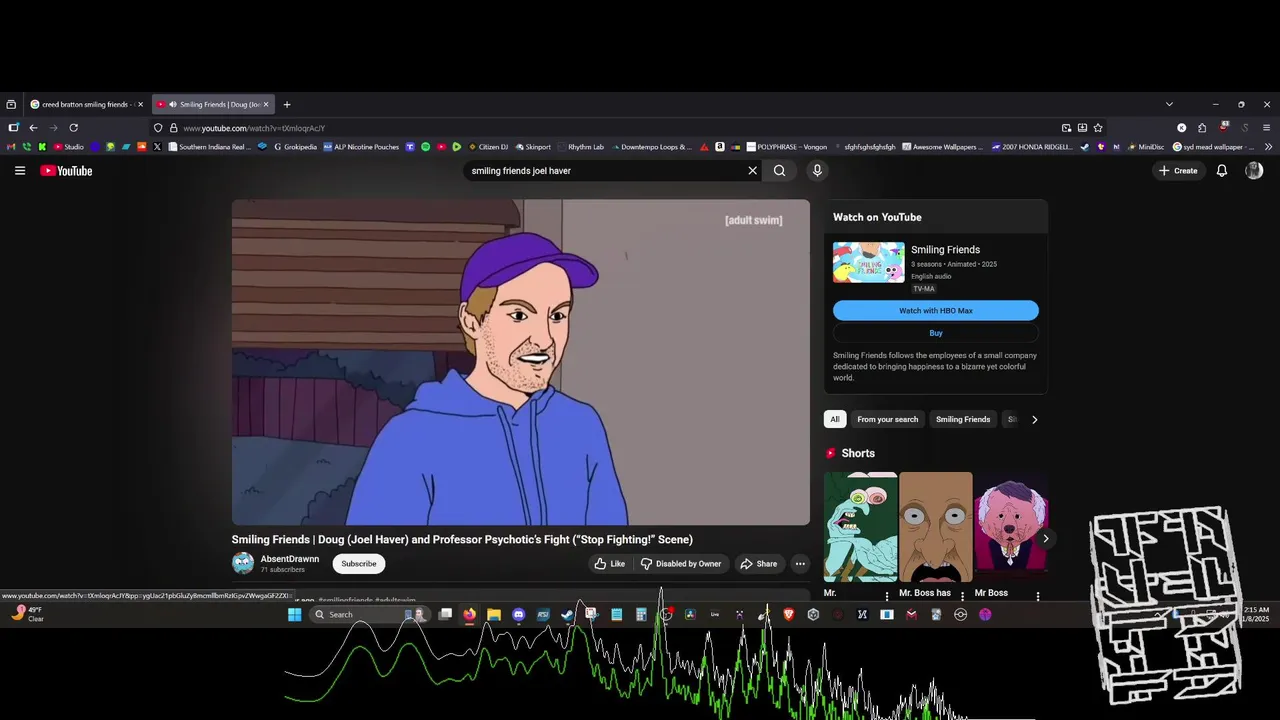
Task: Open the Gmail bookmark icon
Action: click(x=11, y=147)
